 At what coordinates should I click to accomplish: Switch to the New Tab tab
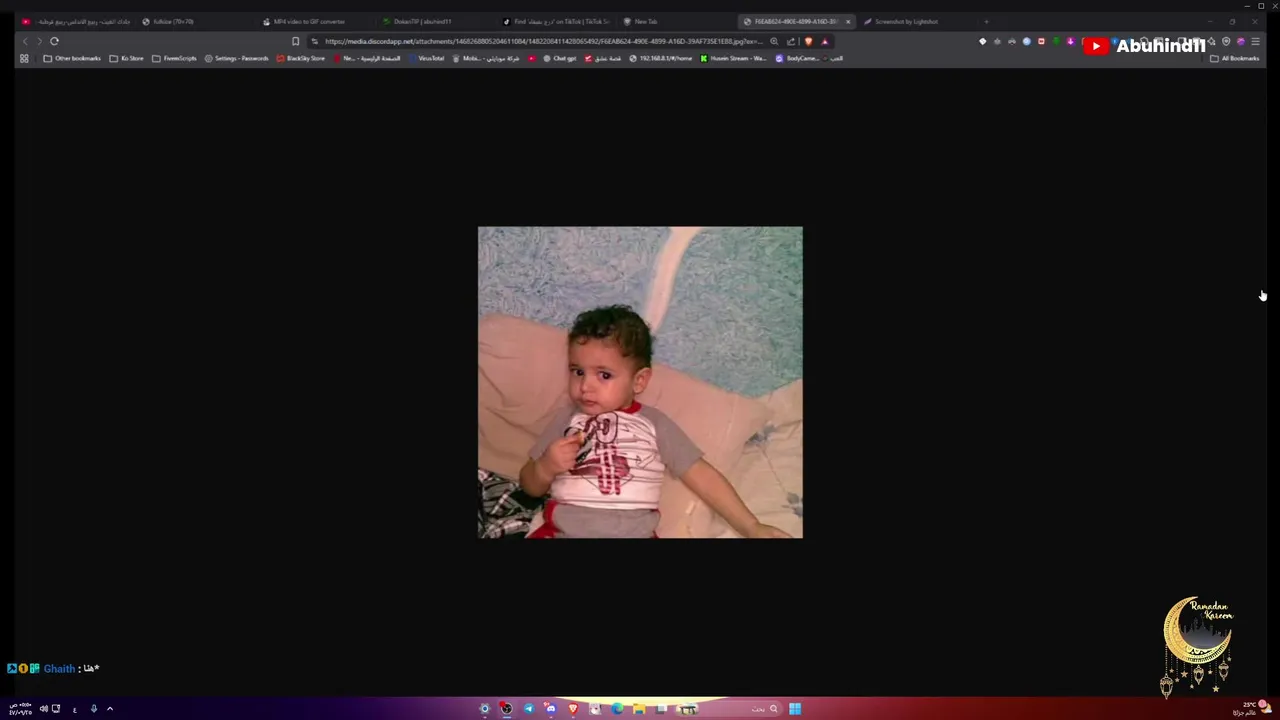click(x=676, y=21)
